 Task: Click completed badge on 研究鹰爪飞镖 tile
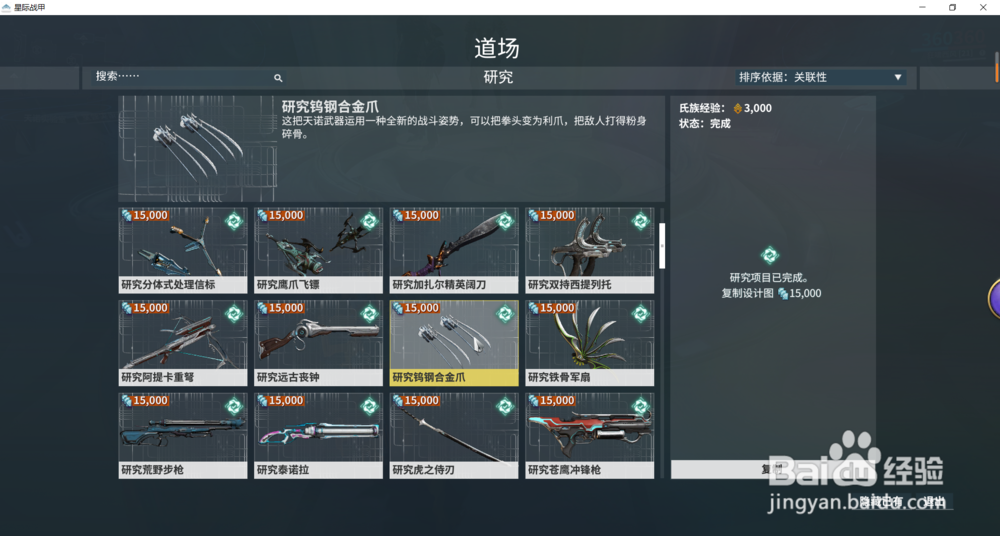(369, 221)
